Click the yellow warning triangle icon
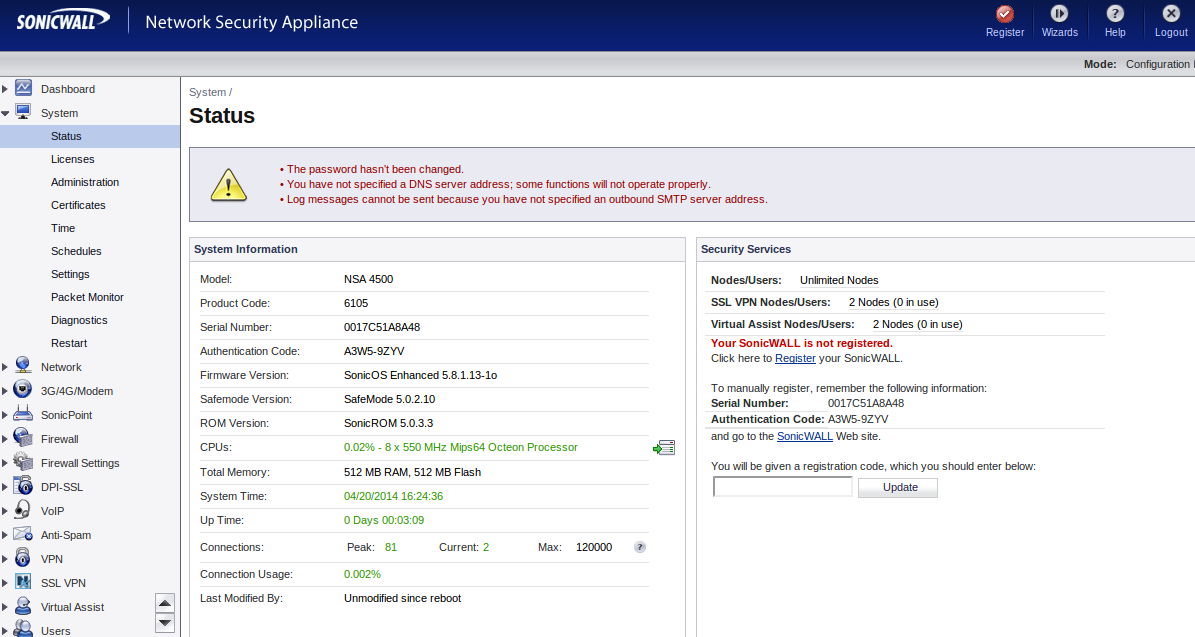This screenshot has height=637, width=1195. tap(229, 185)
